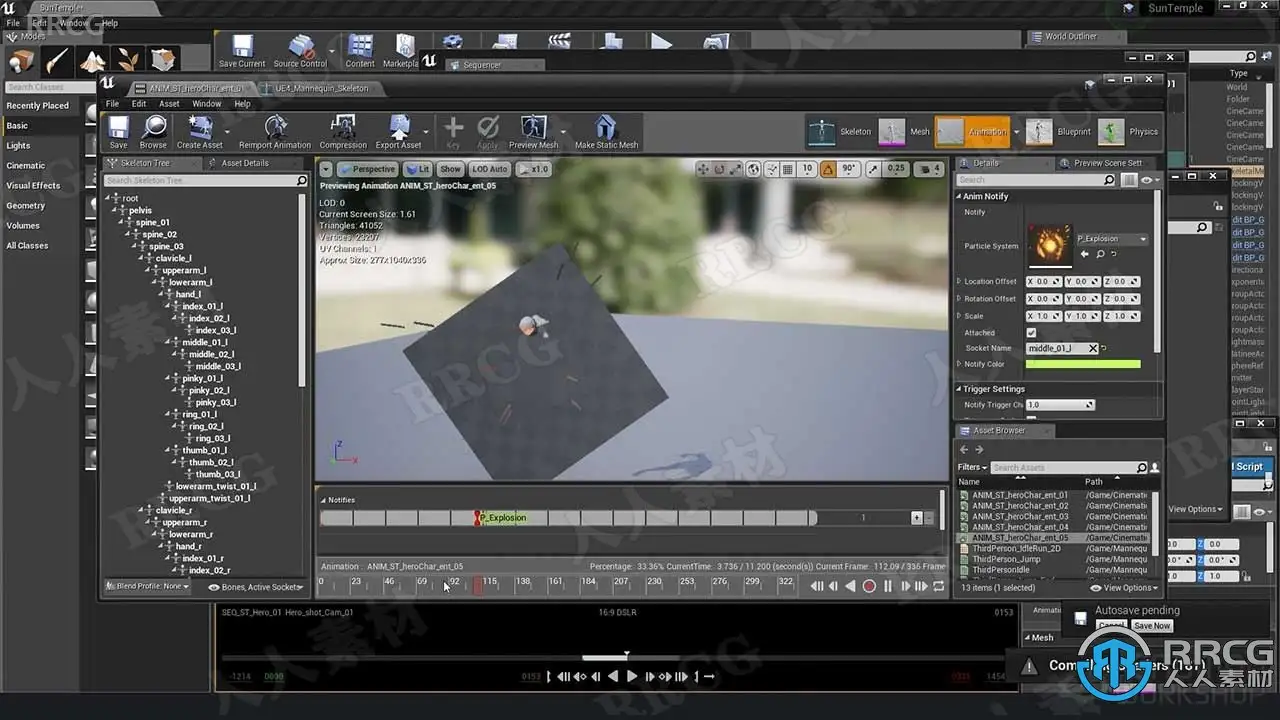Image resolution: width=1280 pixels, height=720 pixels.
Task: Click Save Now on the autosave notification
Action: pyautogui.click(x=1151, y=626)
